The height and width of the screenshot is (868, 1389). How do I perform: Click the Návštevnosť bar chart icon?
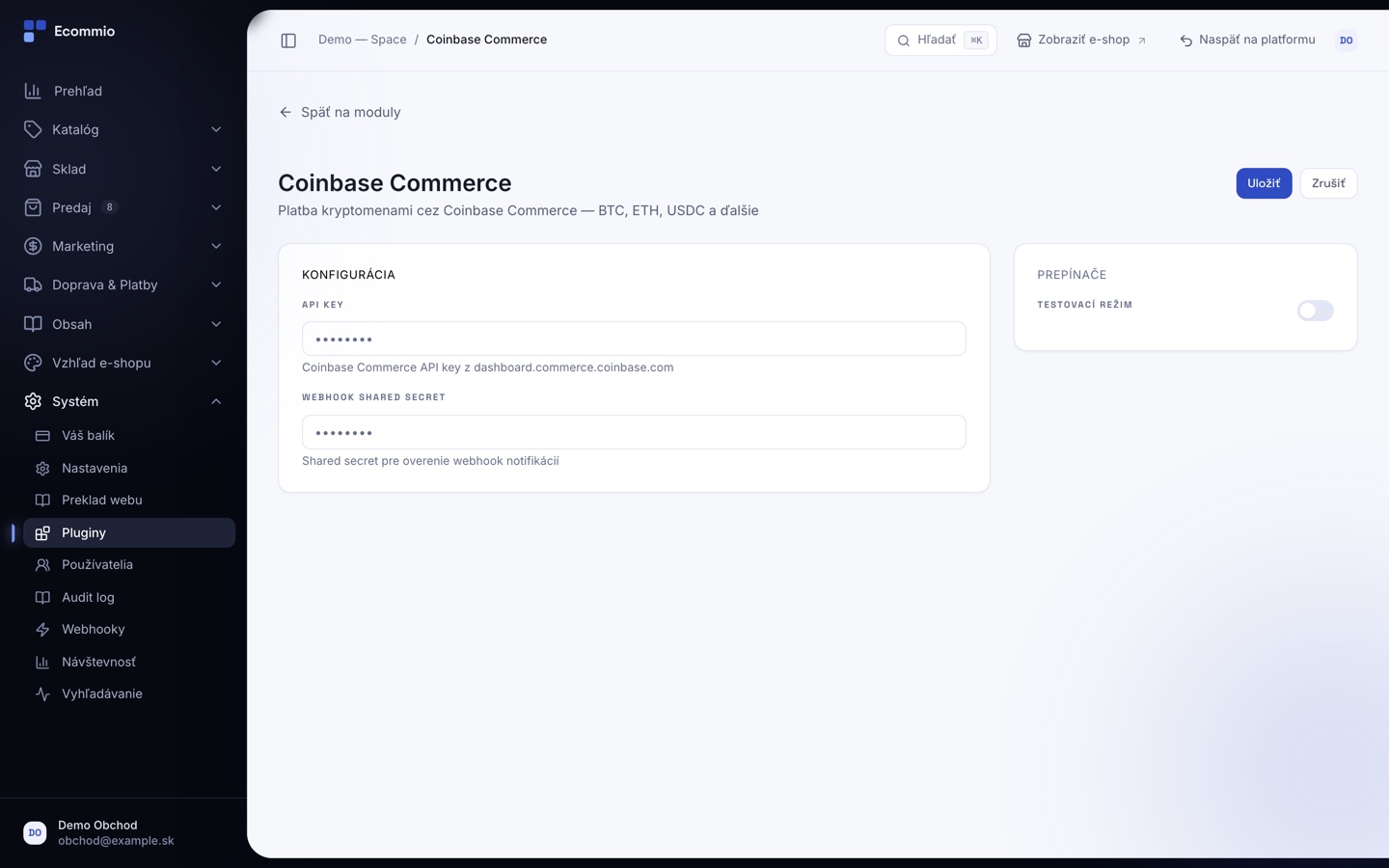click(42, 662)
